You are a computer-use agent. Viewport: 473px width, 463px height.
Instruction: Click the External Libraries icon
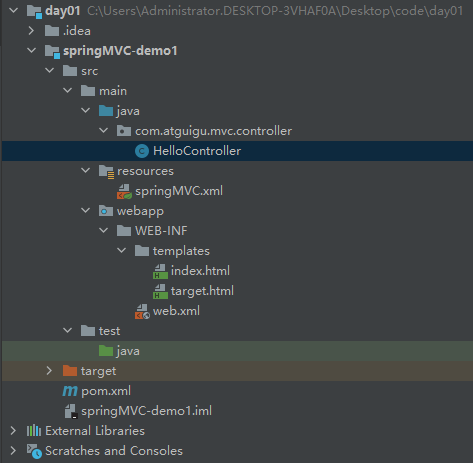[x=34, y=431]
